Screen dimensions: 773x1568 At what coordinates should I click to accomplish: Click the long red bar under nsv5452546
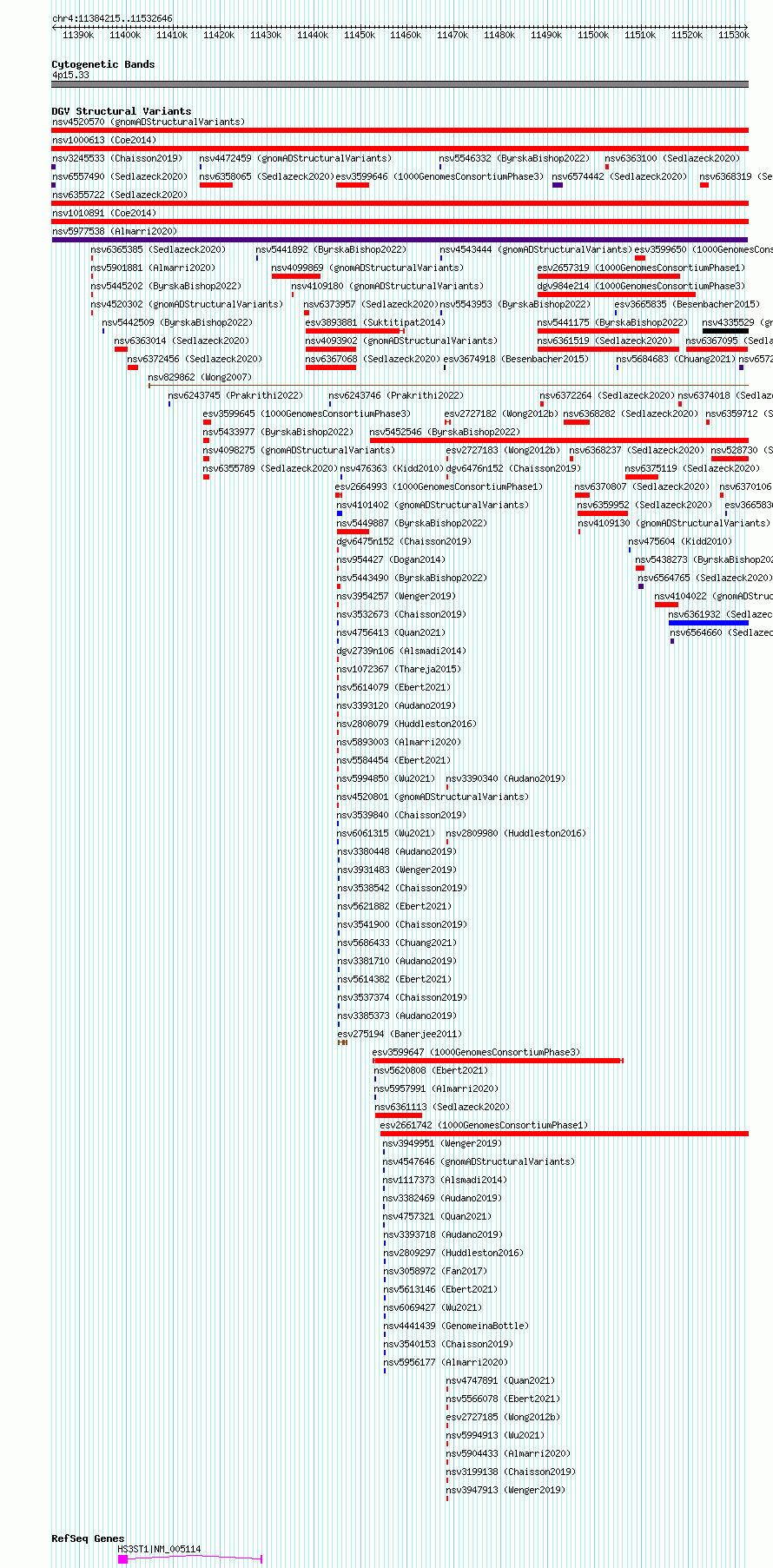pyautogui.click(x=559, y=440)
